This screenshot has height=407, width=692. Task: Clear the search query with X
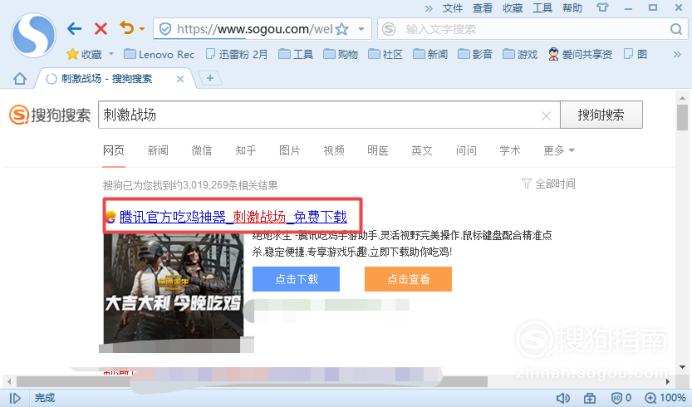pyautogui.click(x=546, y=116)
